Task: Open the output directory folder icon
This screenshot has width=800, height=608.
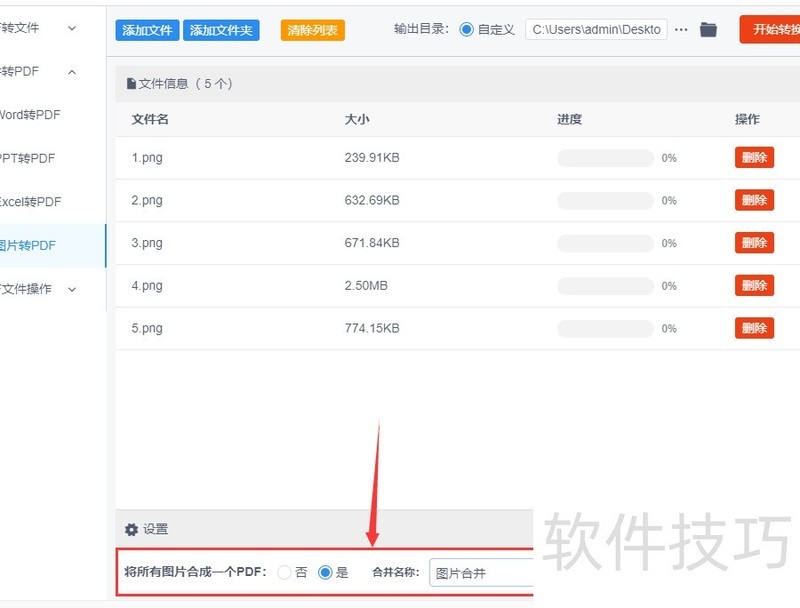Action: tap(708, 30)
